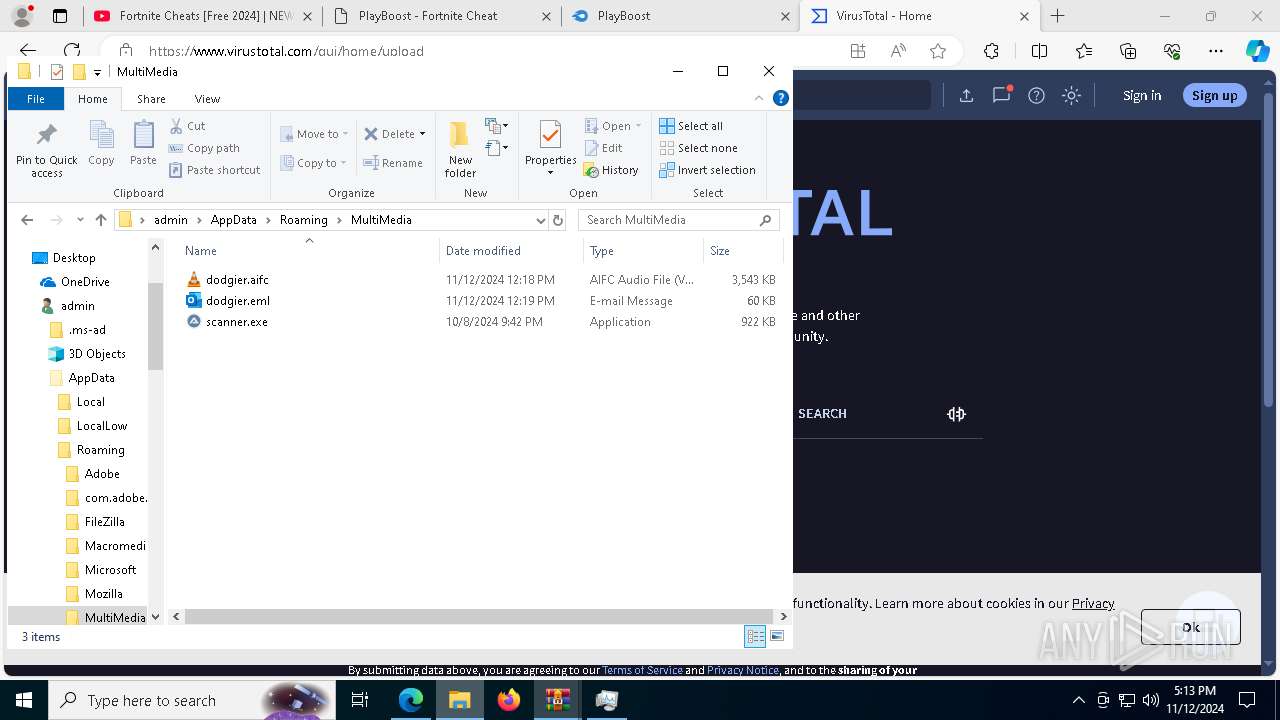The height and width of the screenshot is (720, 1280).
Task: Toggle VirusTotal light/dark theme icon
Action: coord(1071,96)
